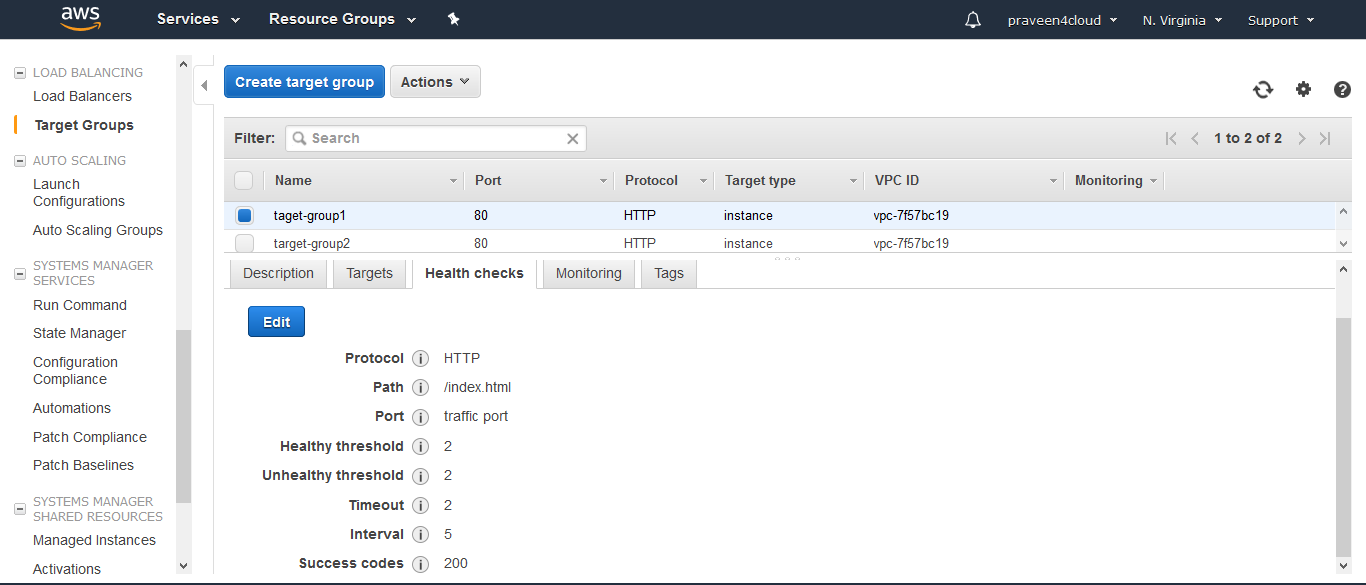This screenshot has height=585, width=1366.
Task: Click inside the Filter search field
Action: point(430,138)
